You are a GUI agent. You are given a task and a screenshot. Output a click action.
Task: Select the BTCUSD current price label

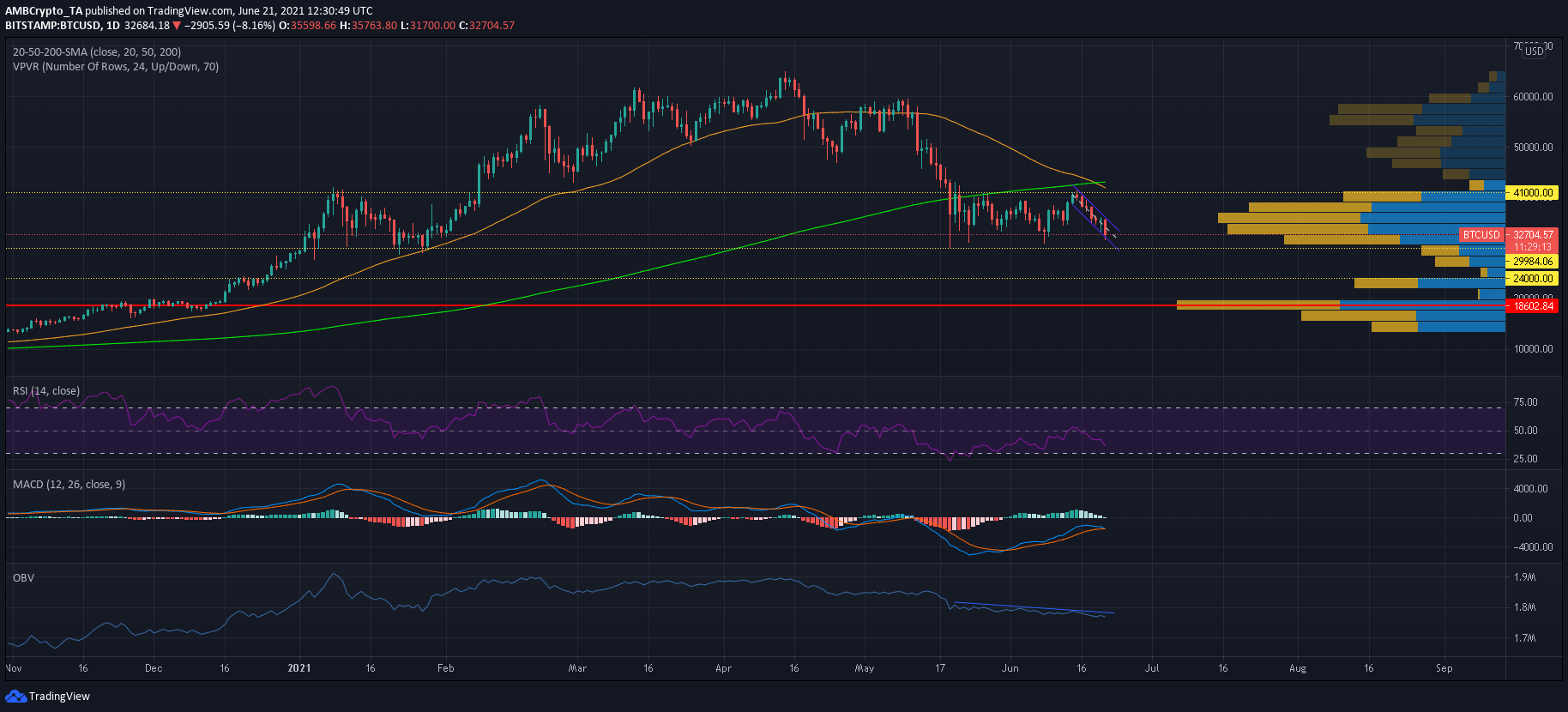pyautogui.click(x=1482, y=234)
